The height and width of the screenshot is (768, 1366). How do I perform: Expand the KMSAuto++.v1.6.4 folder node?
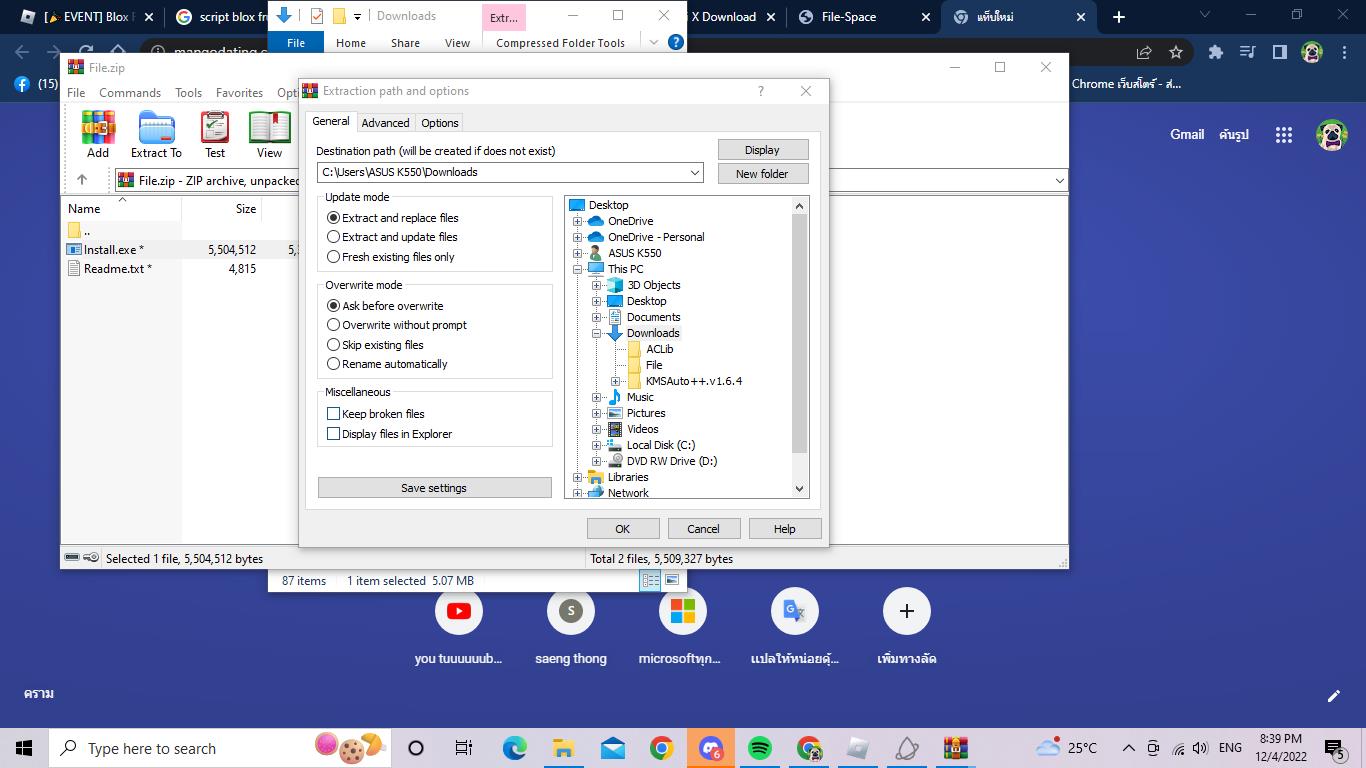[x=616, y=381]
